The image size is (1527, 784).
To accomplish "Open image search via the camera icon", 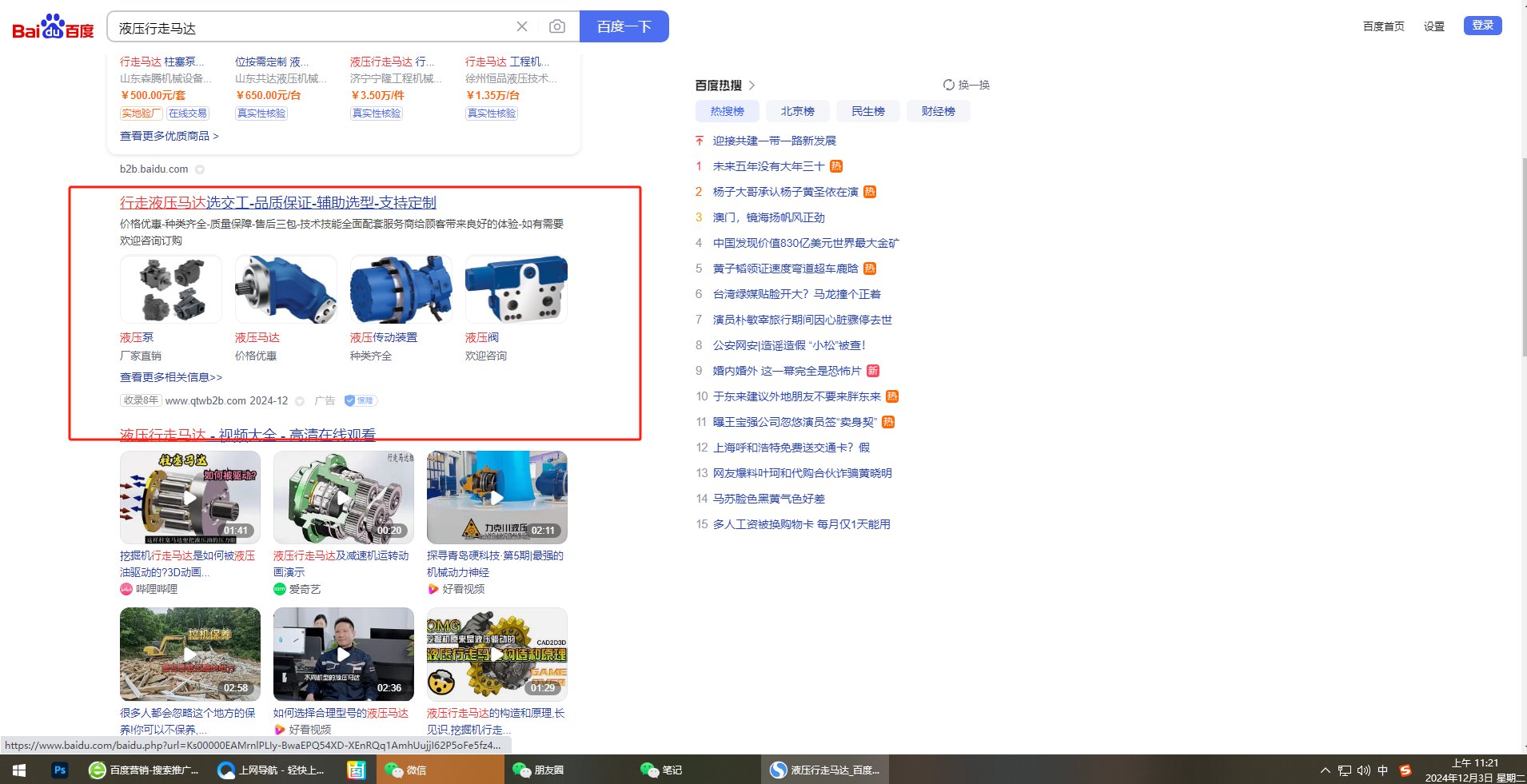I will pyautogui.click(x=557, y=26).
